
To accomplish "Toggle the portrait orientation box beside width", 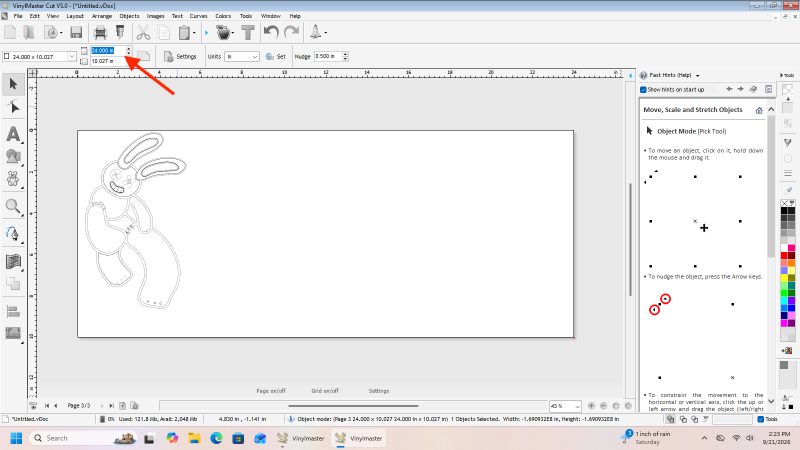I will point(84,51).
